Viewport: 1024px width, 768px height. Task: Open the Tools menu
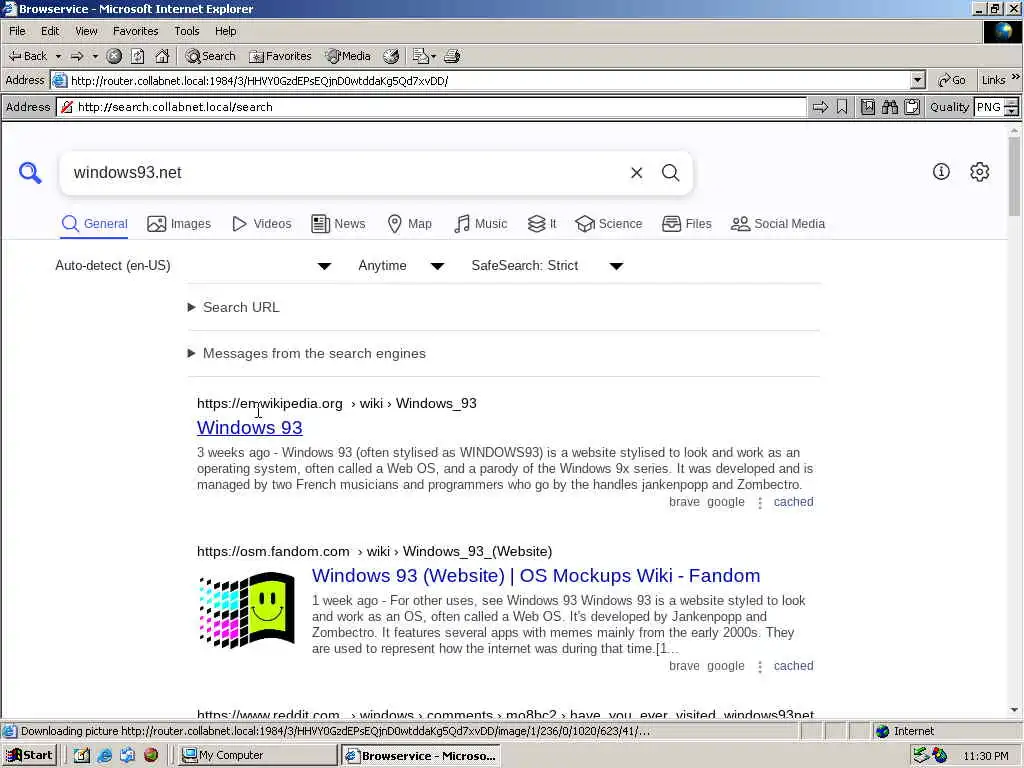[187, 31]
